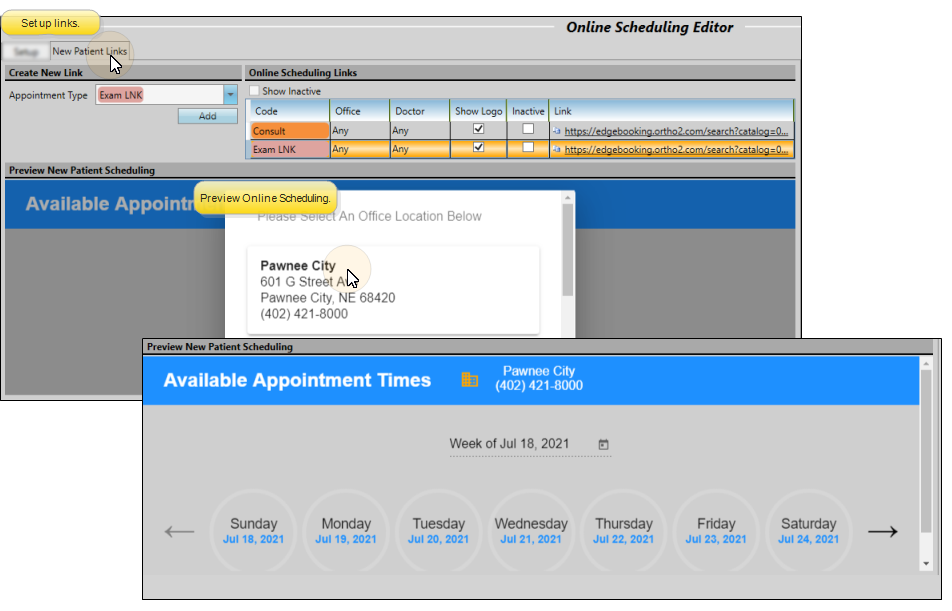Select the Wednesday Jul 21 day circle
952x611 pixels.
click(531, 531)
